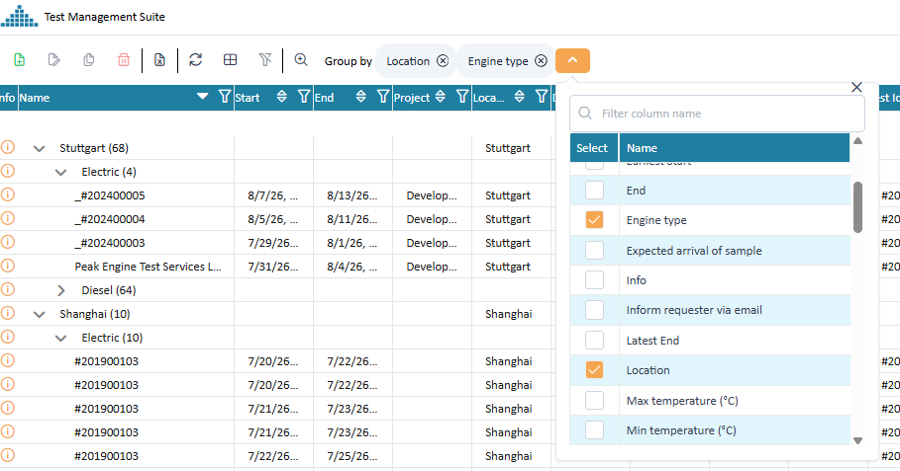Screen dimensions: 900x471
Task: Refresh the table data
Action: coord(196,60)
